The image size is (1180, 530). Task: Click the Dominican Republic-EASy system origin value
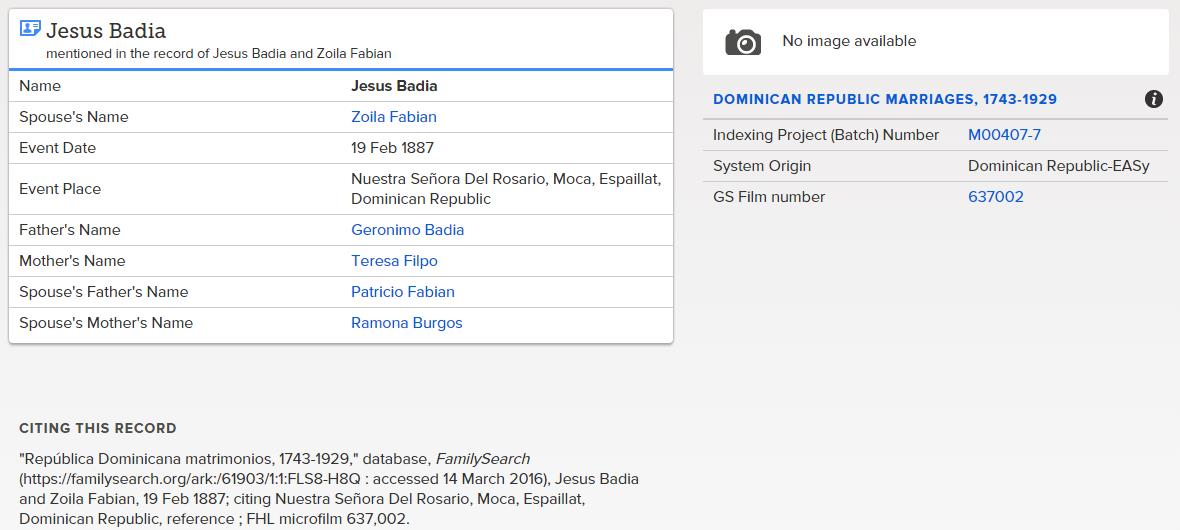pyautogui.click(x=1059, y=166)
